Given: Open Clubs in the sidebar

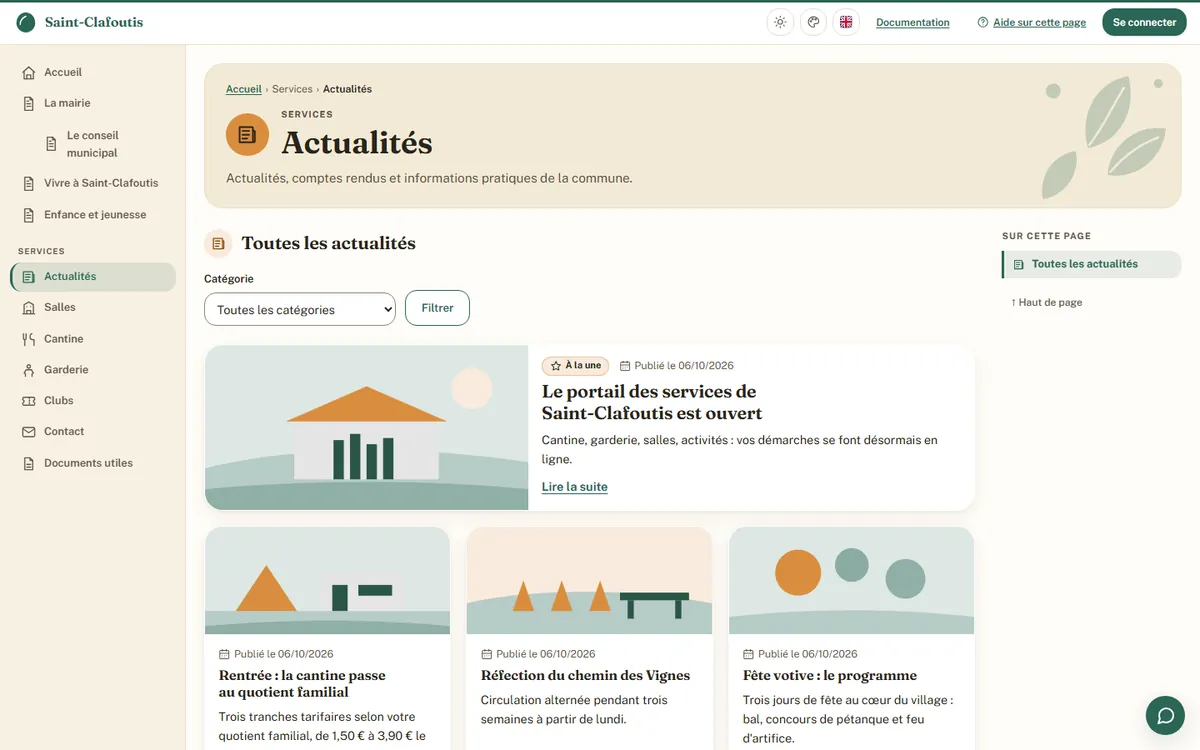Looking at the screenshot, I should [x=93, y=401].
